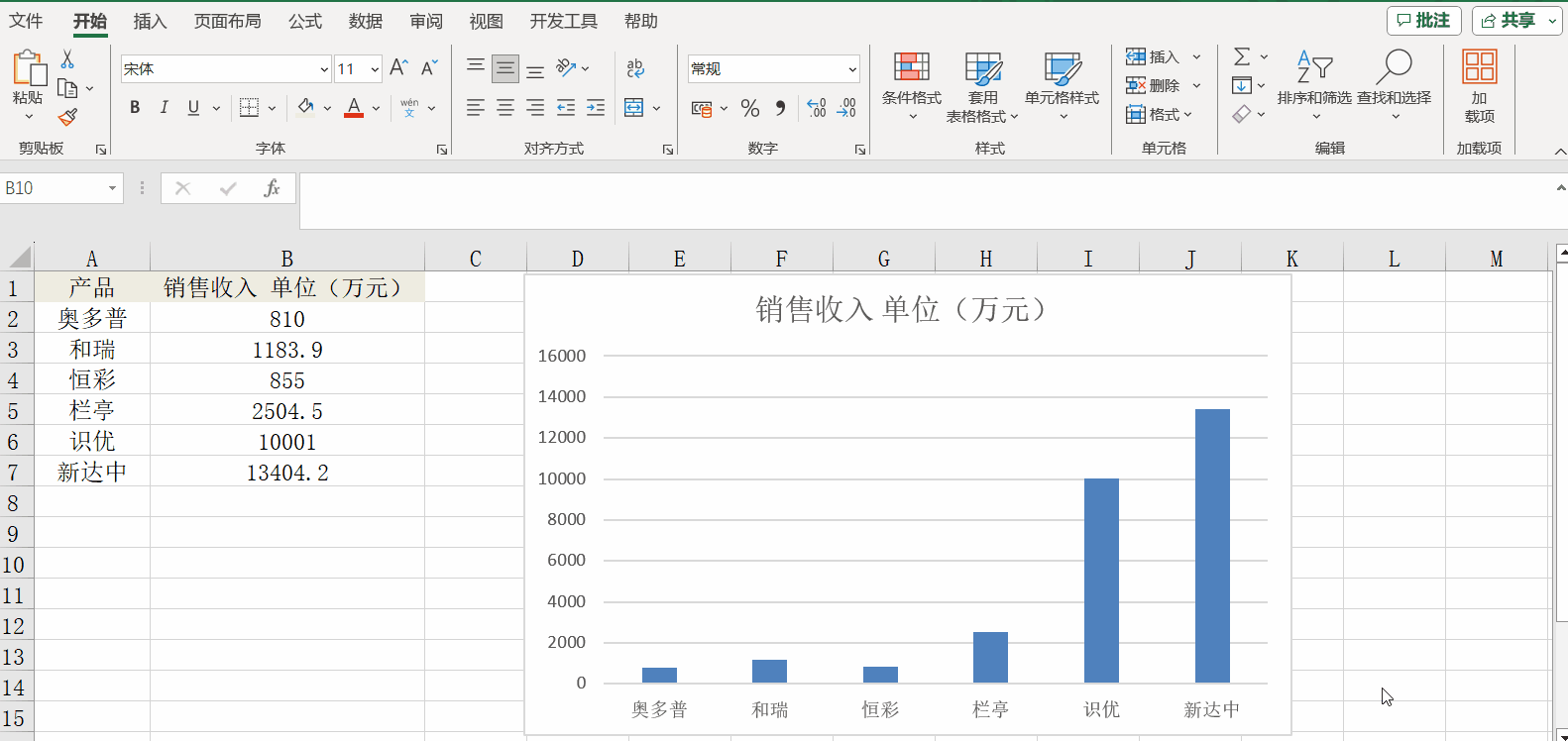Open Conditional Formatting (条件格式)
The height and width of the screenshot is (741, 1568).
(x=912, y=87)
